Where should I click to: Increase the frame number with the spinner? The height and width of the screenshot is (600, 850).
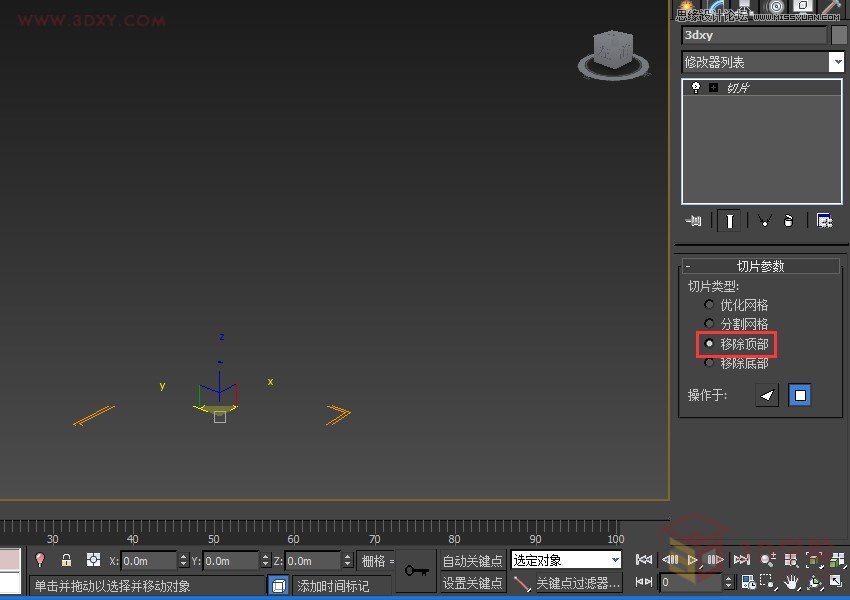(x=729, y=576)
